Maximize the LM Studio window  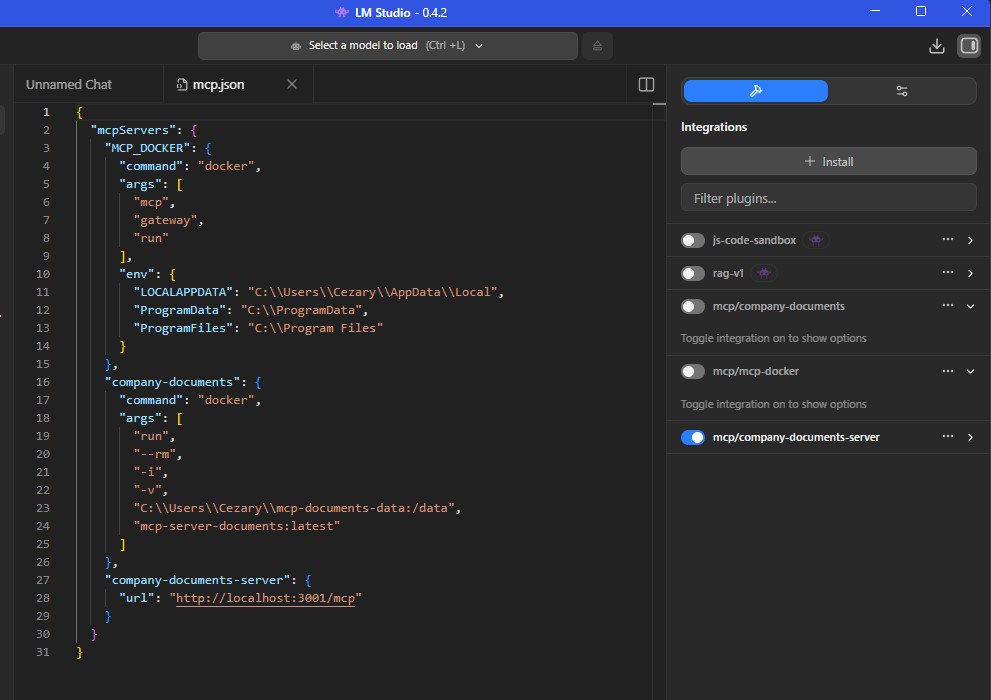(921, 11)
